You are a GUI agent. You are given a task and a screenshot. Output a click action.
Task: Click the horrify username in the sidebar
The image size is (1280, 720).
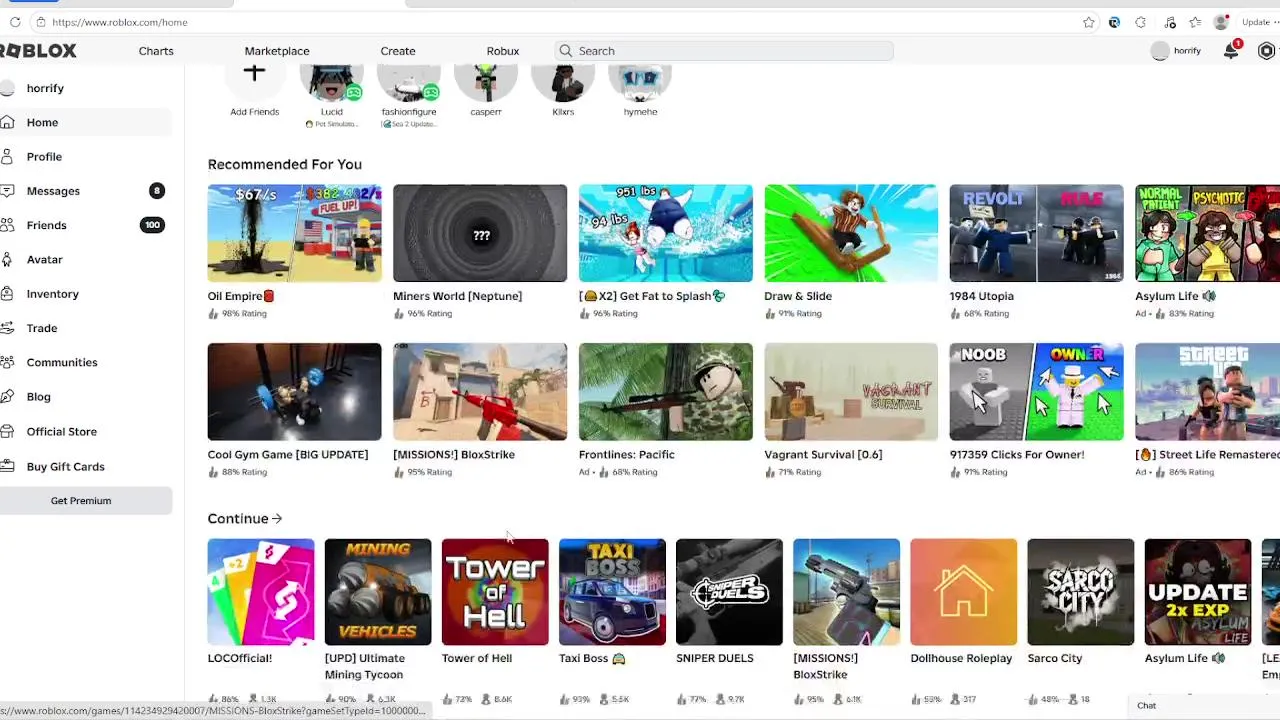pyautogui.click(x=45, y=88)
